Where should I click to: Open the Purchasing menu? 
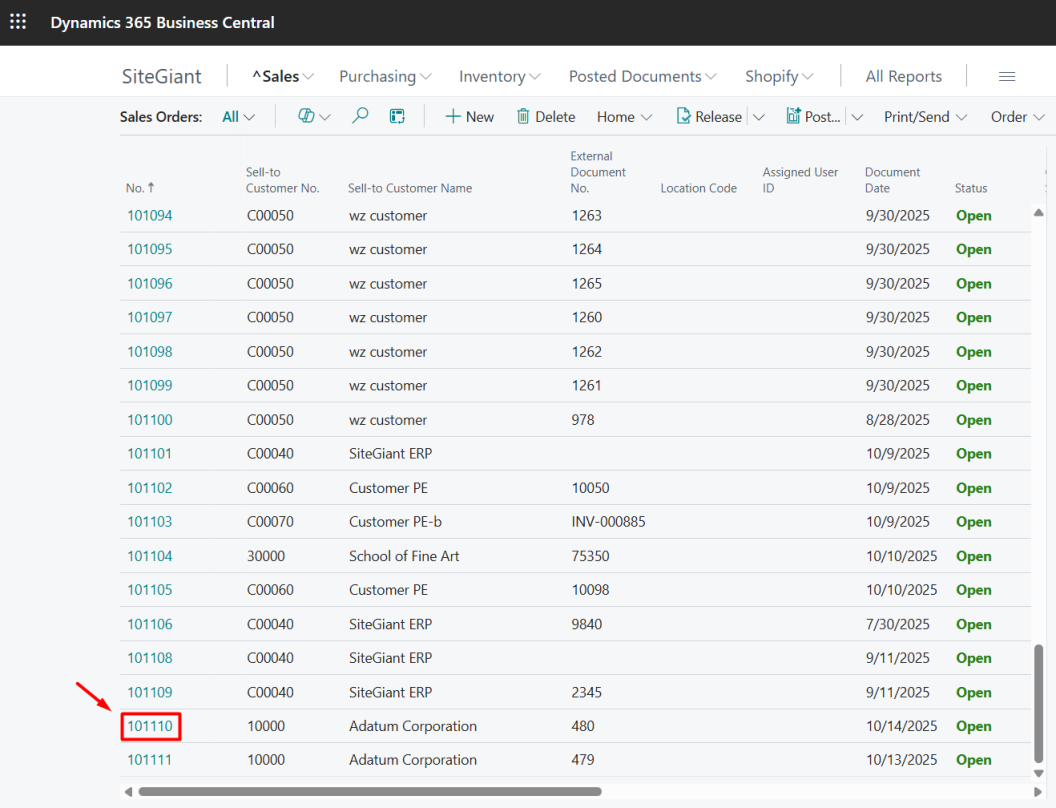(x=385, y=77)
